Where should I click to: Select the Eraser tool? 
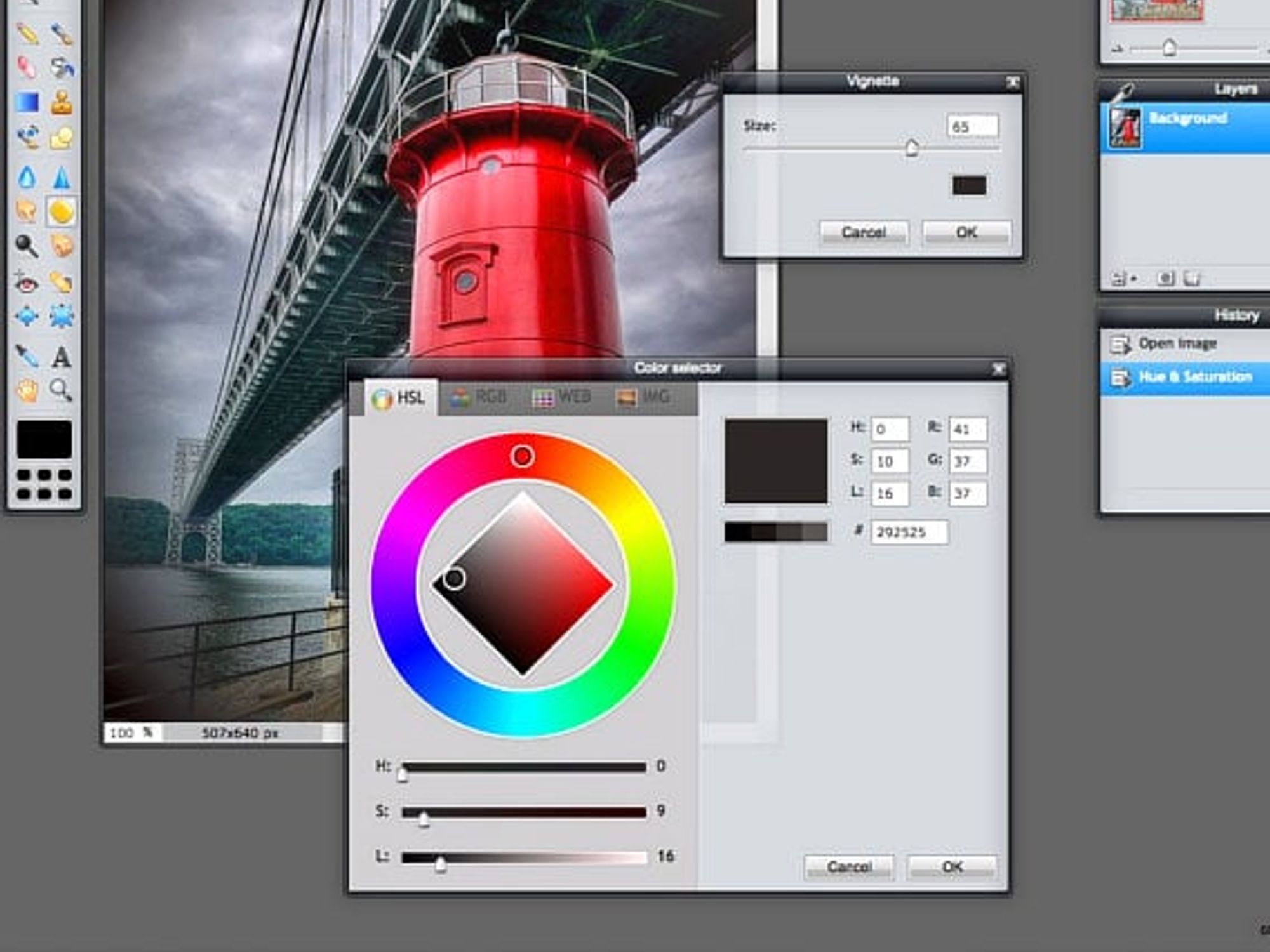coord(27,67)
